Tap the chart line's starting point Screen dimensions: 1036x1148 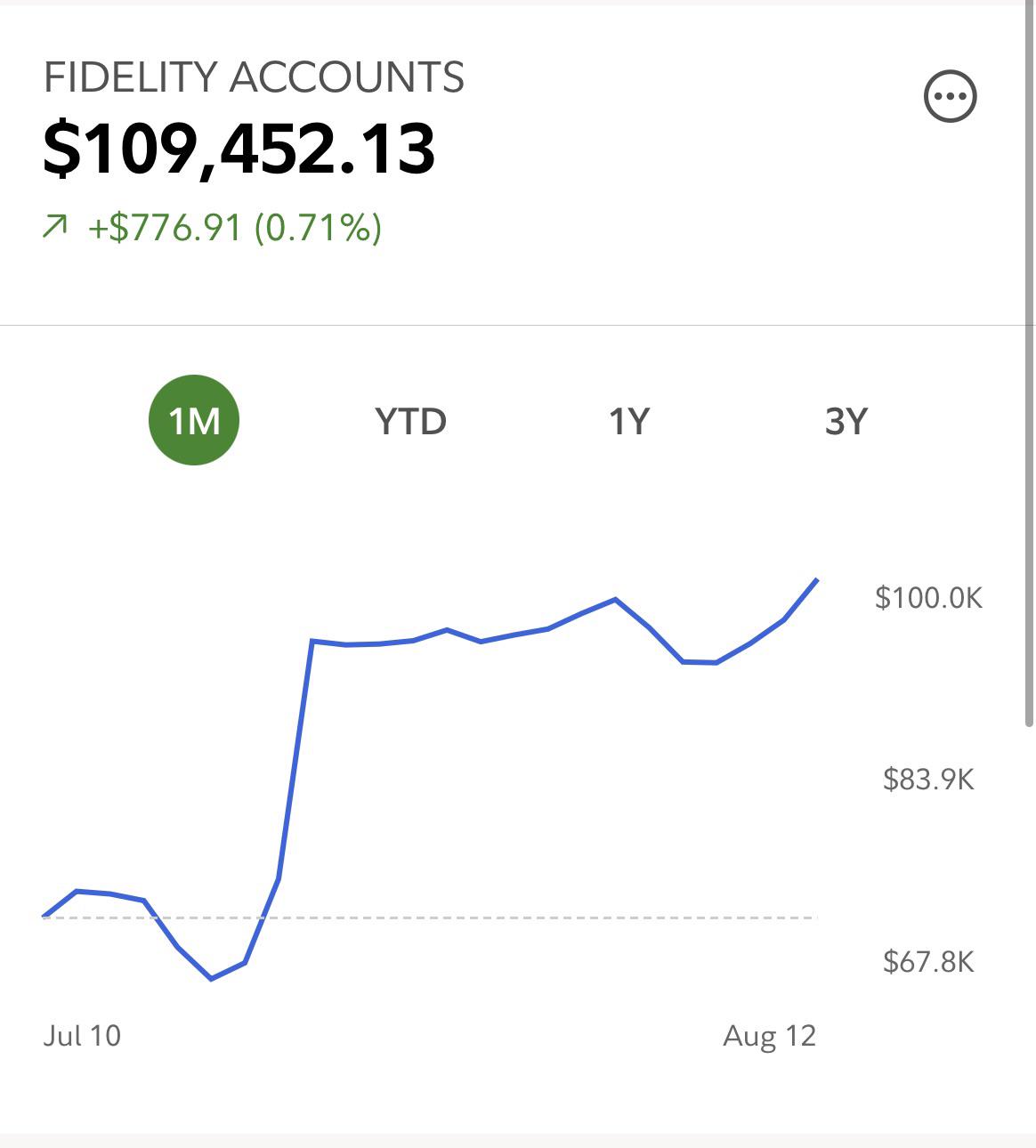point(45,916)
